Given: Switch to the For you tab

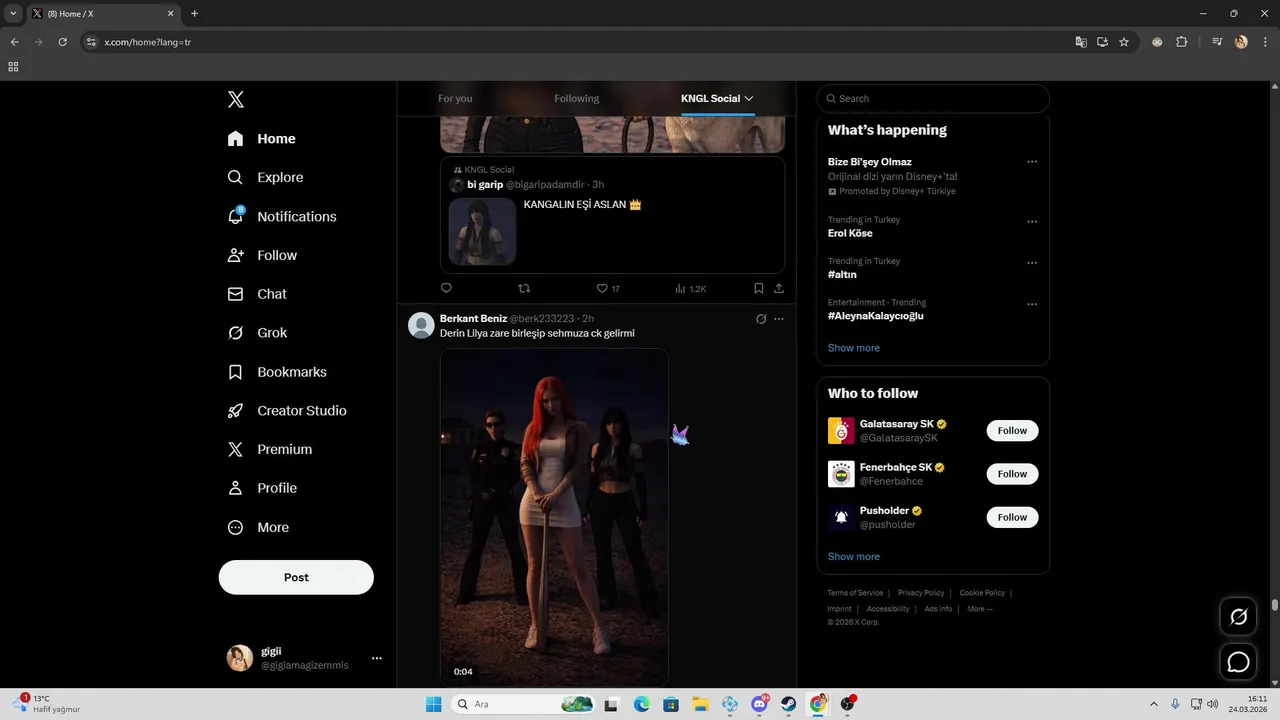Looking at the screenshot, I should pyautogui.click(x=455, y=98).
